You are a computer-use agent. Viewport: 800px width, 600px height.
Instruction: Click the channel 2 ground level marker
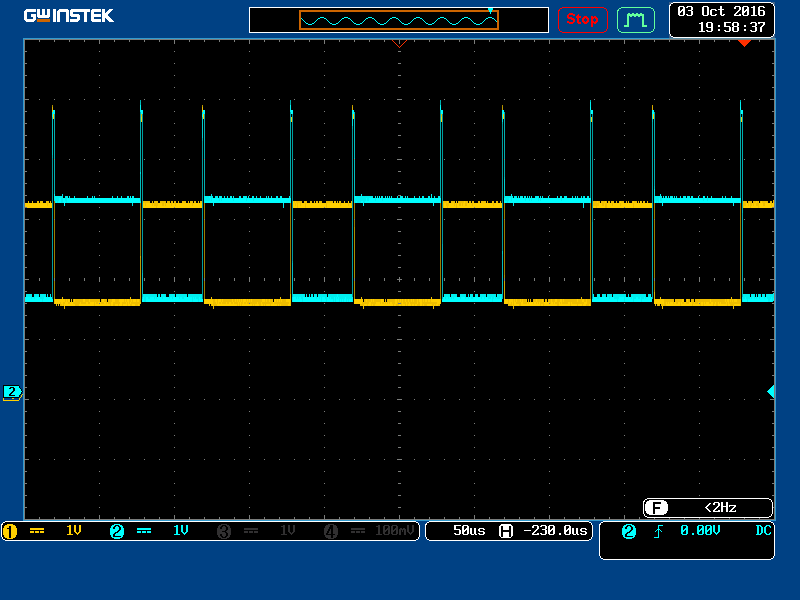click(12, 392)
